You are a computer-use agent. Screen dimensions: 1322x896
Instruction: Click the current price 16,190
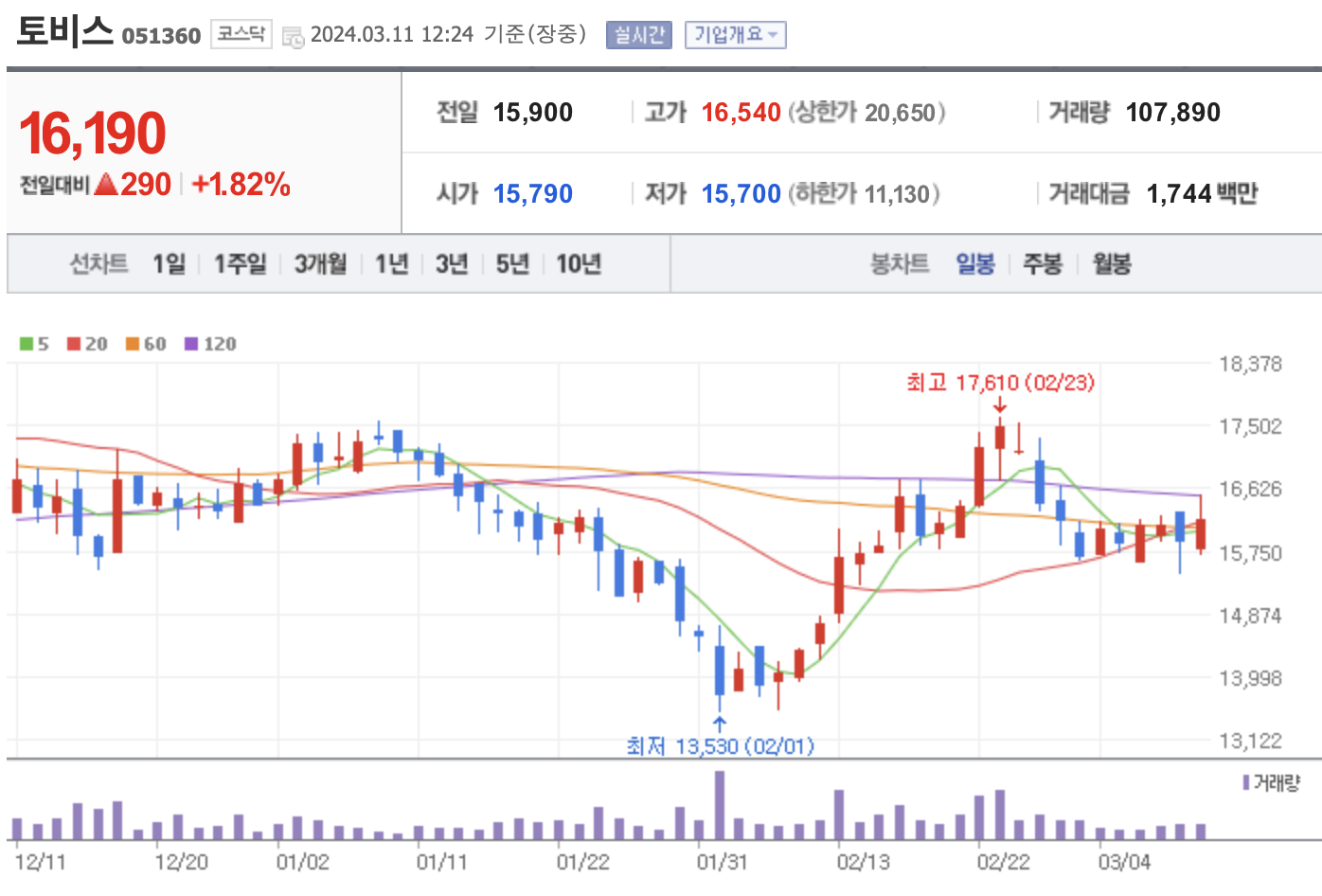pyautogui.click(x=93, y=133)
